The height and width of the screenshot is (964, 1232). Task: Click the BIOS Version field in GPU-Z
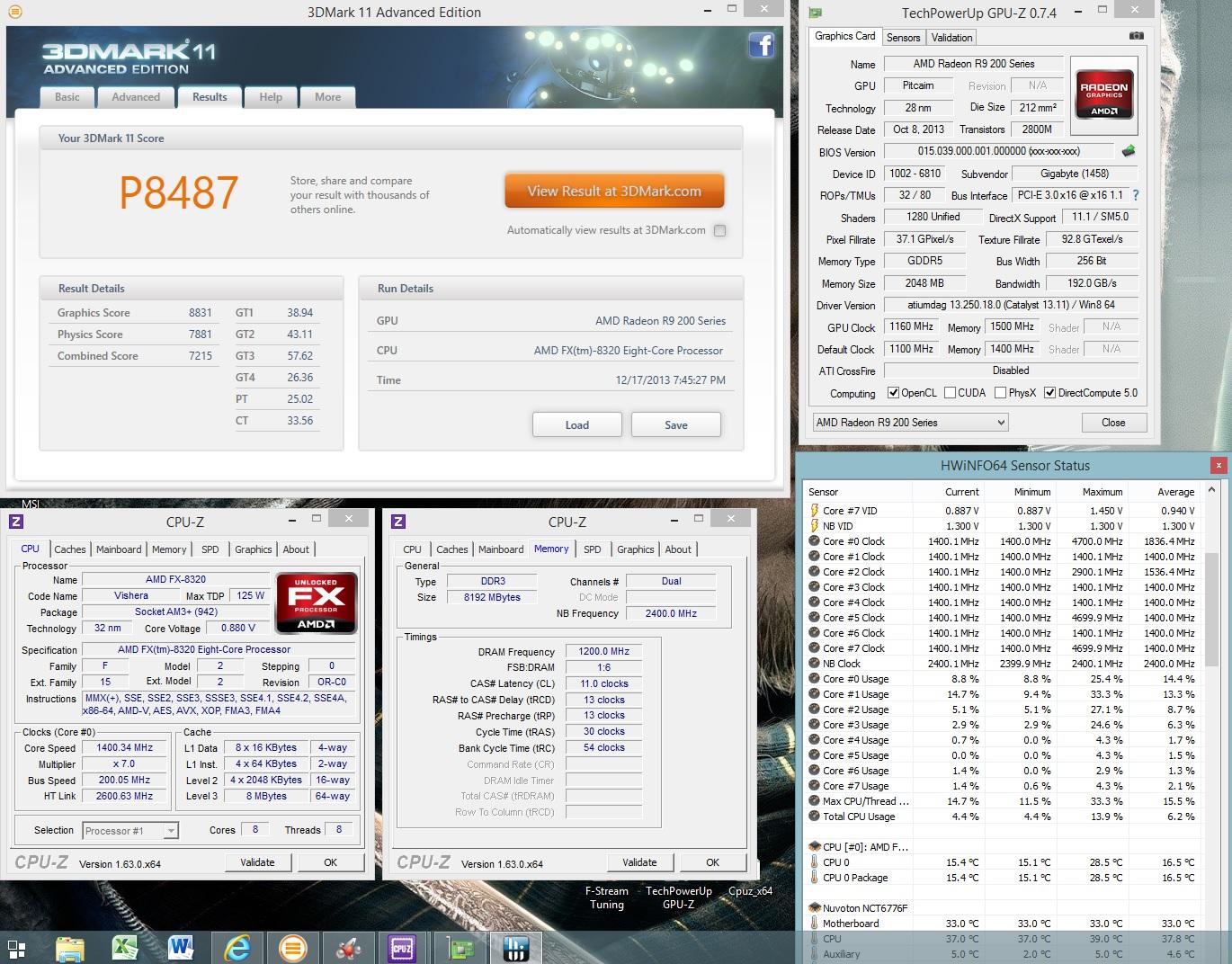998,151
